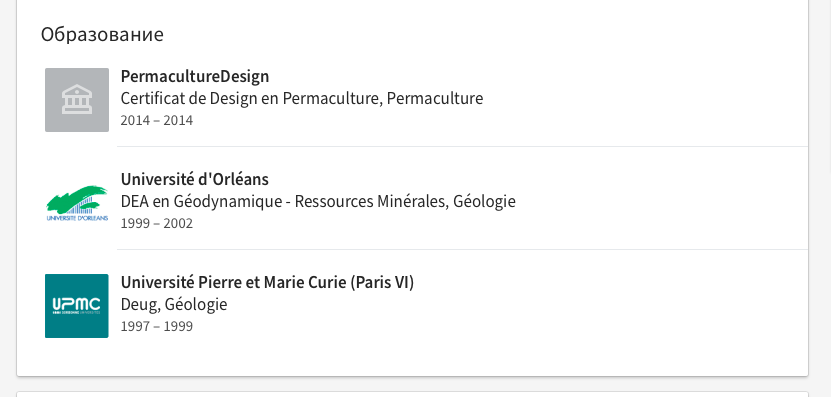Click the 1997 – 1999 date range
831x397 pixels.
pyautogui.click(x=157, y=326)
